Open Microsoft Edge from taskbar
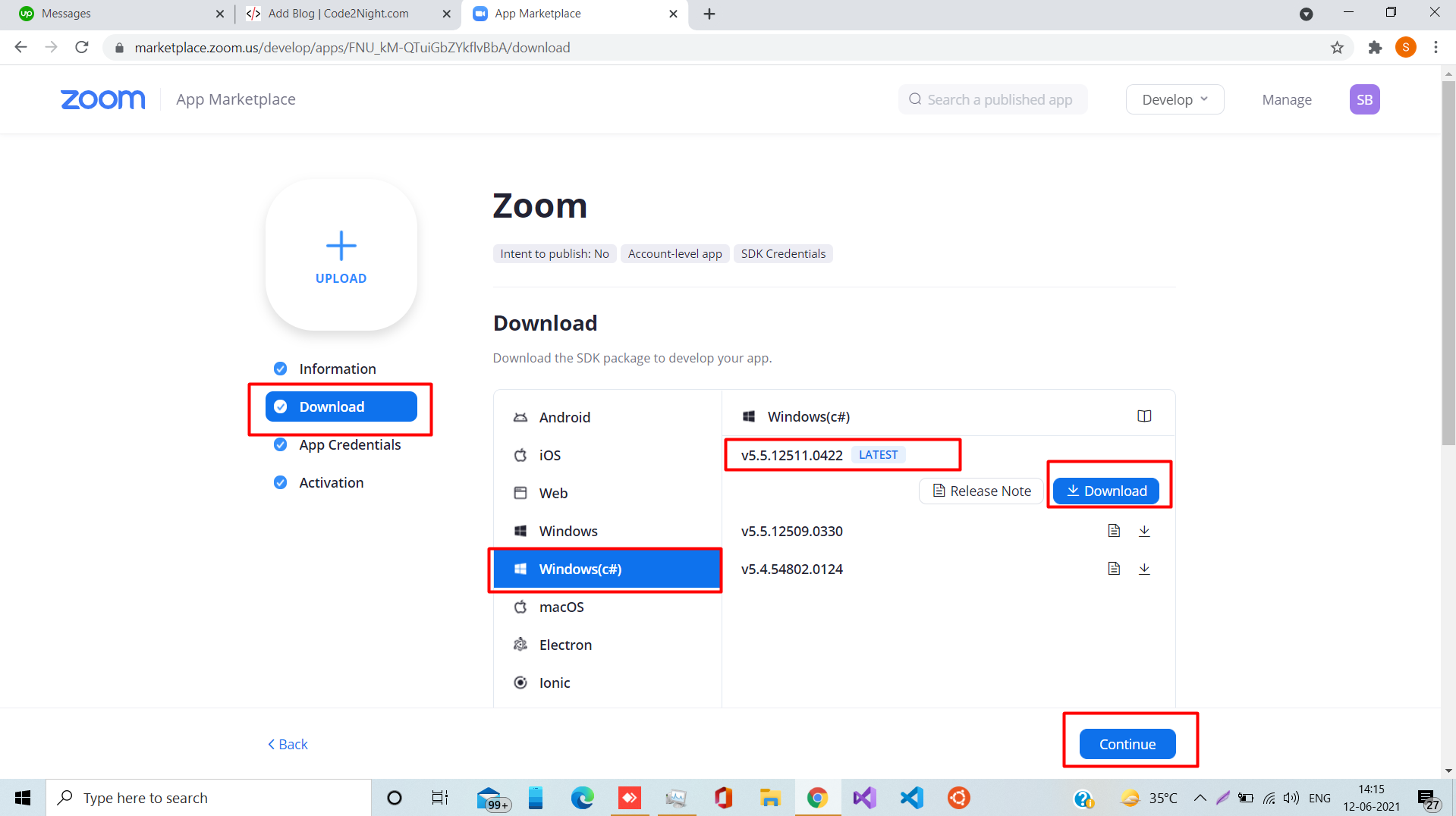 coord(582,798)
